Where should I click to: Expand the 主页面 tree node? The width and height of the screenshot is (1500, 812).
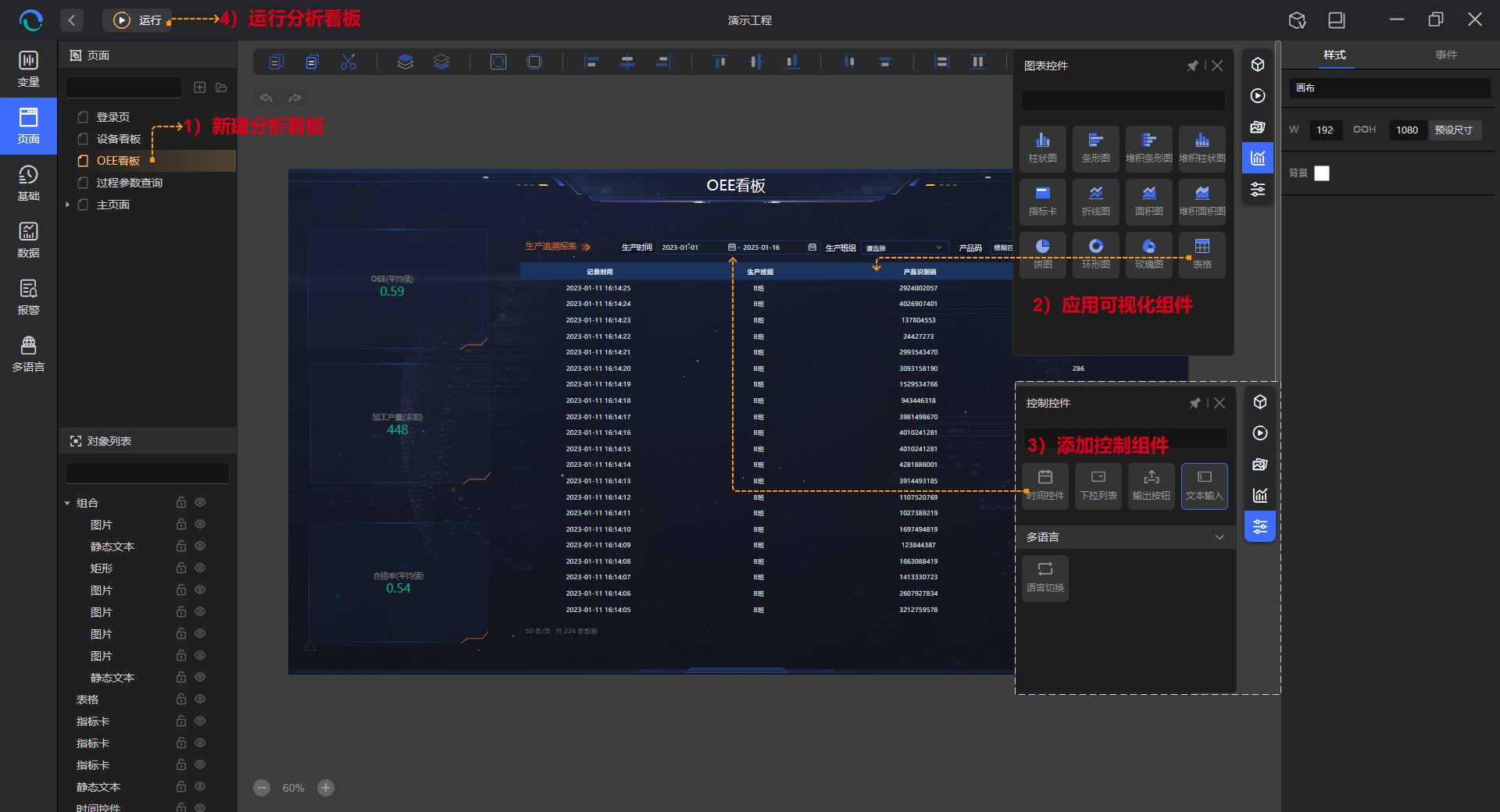click(x=68, y=205)
